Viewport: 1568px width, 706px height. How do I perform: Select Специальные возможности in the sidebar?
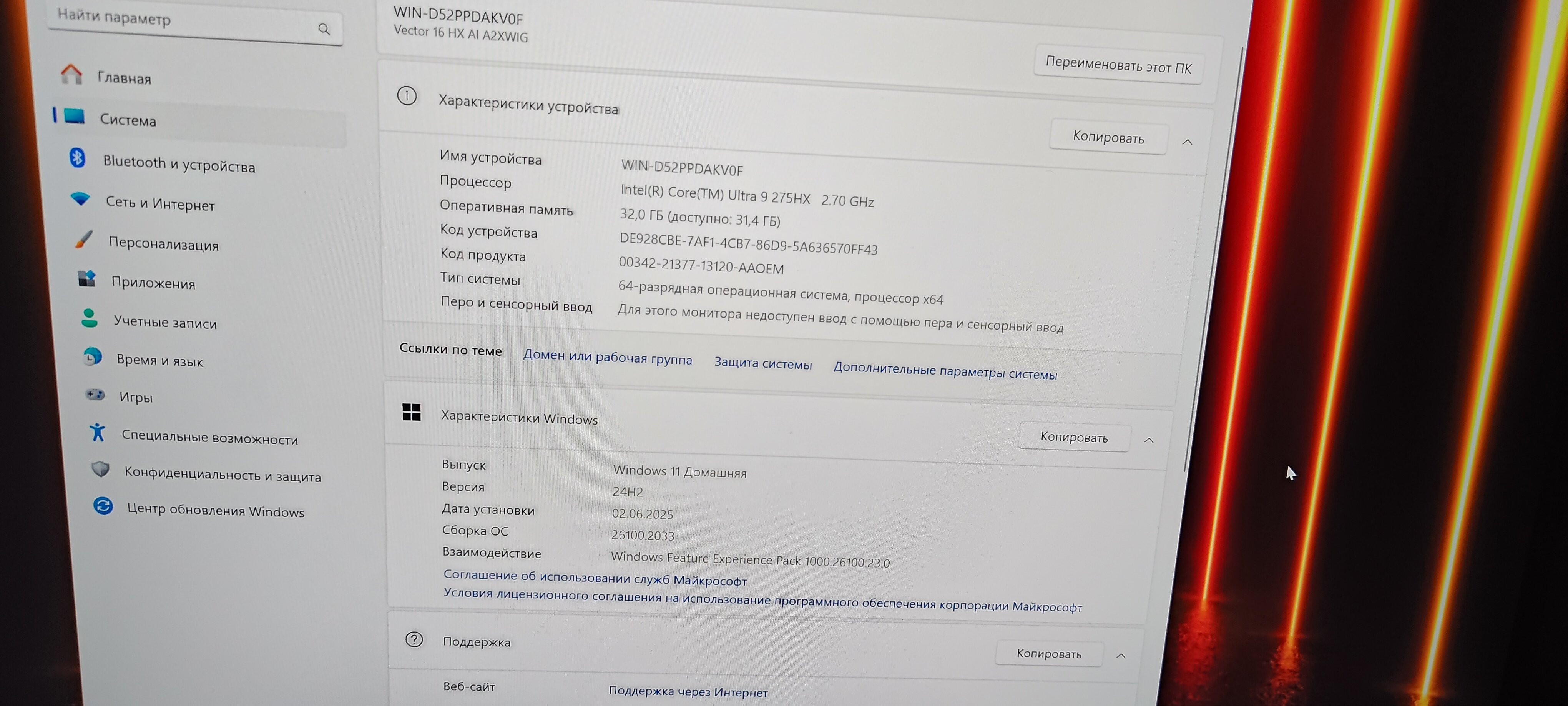(x=209, y=437)
